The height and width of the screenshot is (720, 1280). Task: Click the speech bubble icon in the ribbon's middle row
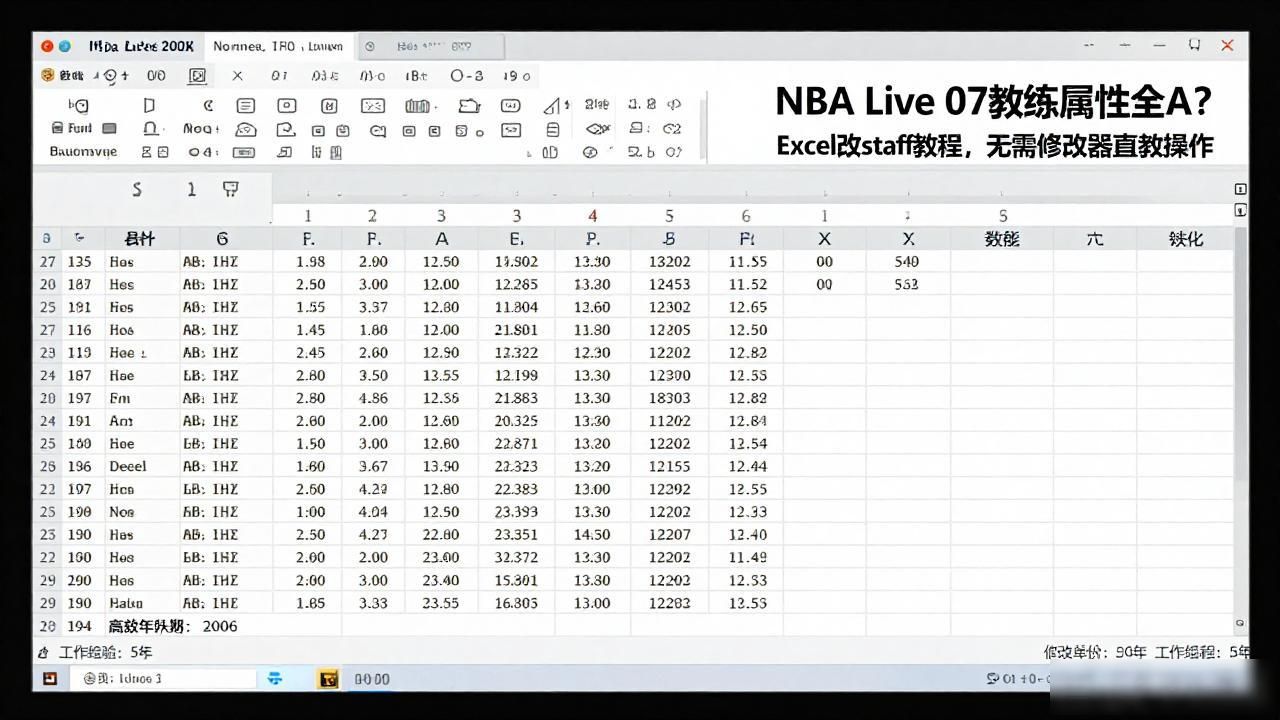pyautogui.click(x=378, y=130)
